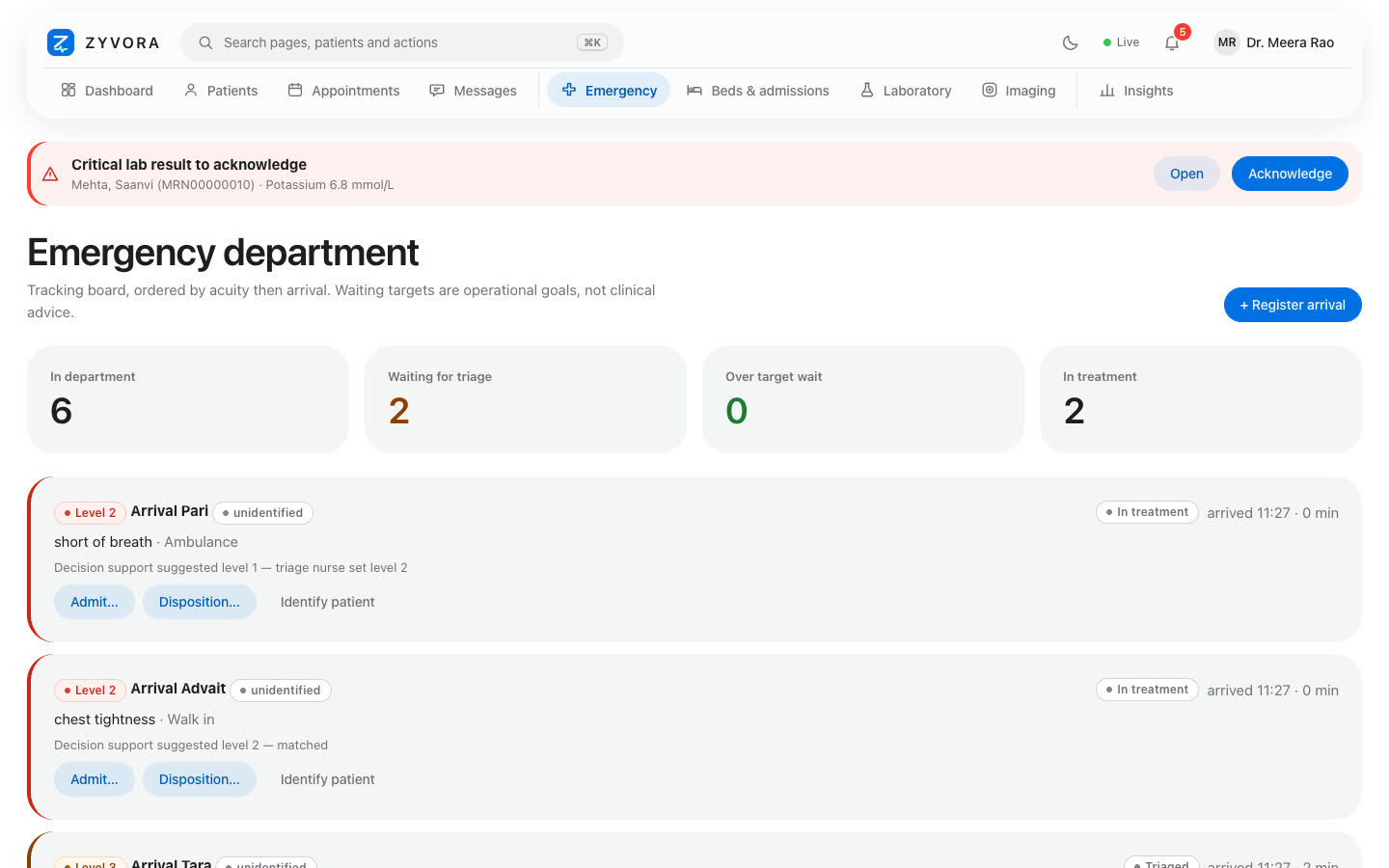This screenshot has width=1389, height=868.
Task: Click the Over target wait card
Action: [x=863, y=399]
